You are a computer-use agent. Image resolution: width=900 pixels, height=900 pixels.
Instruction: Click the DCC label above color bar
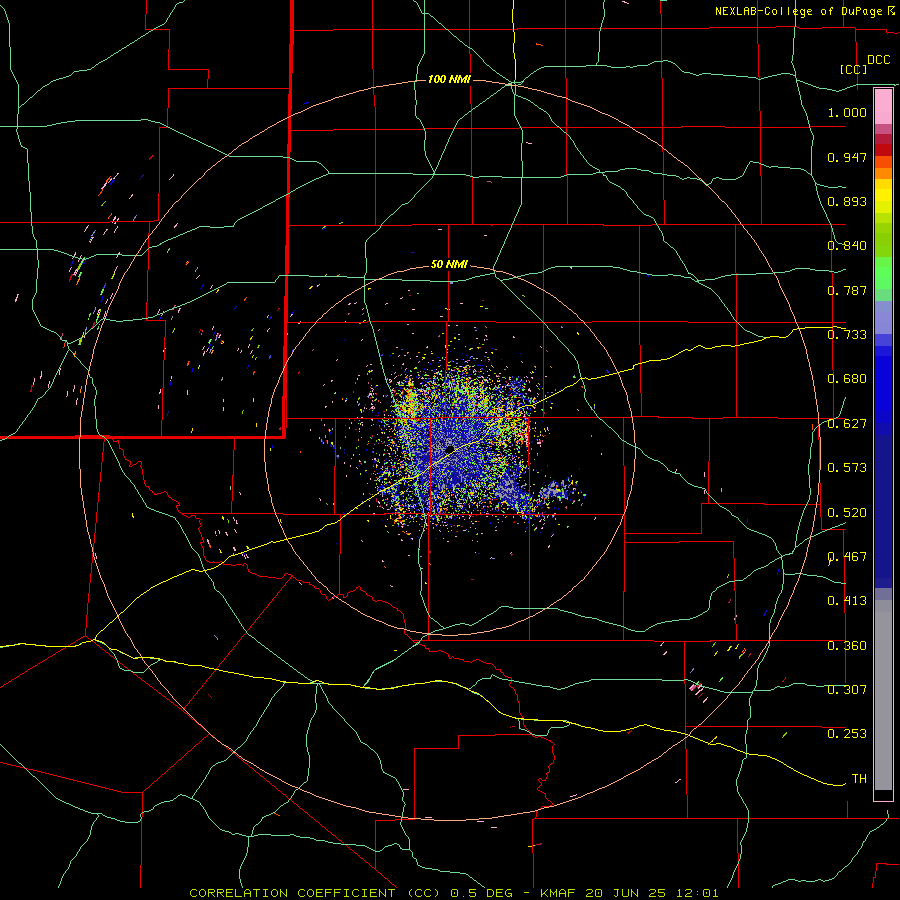pos(879,60)
